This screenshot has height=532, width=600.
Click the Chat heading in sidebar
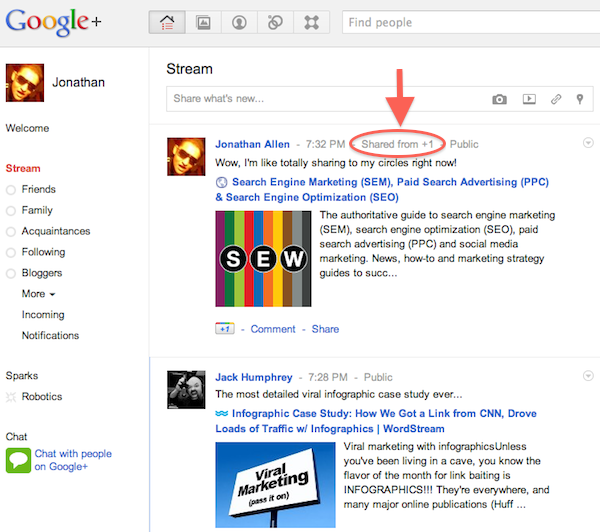tap(16, 437)
